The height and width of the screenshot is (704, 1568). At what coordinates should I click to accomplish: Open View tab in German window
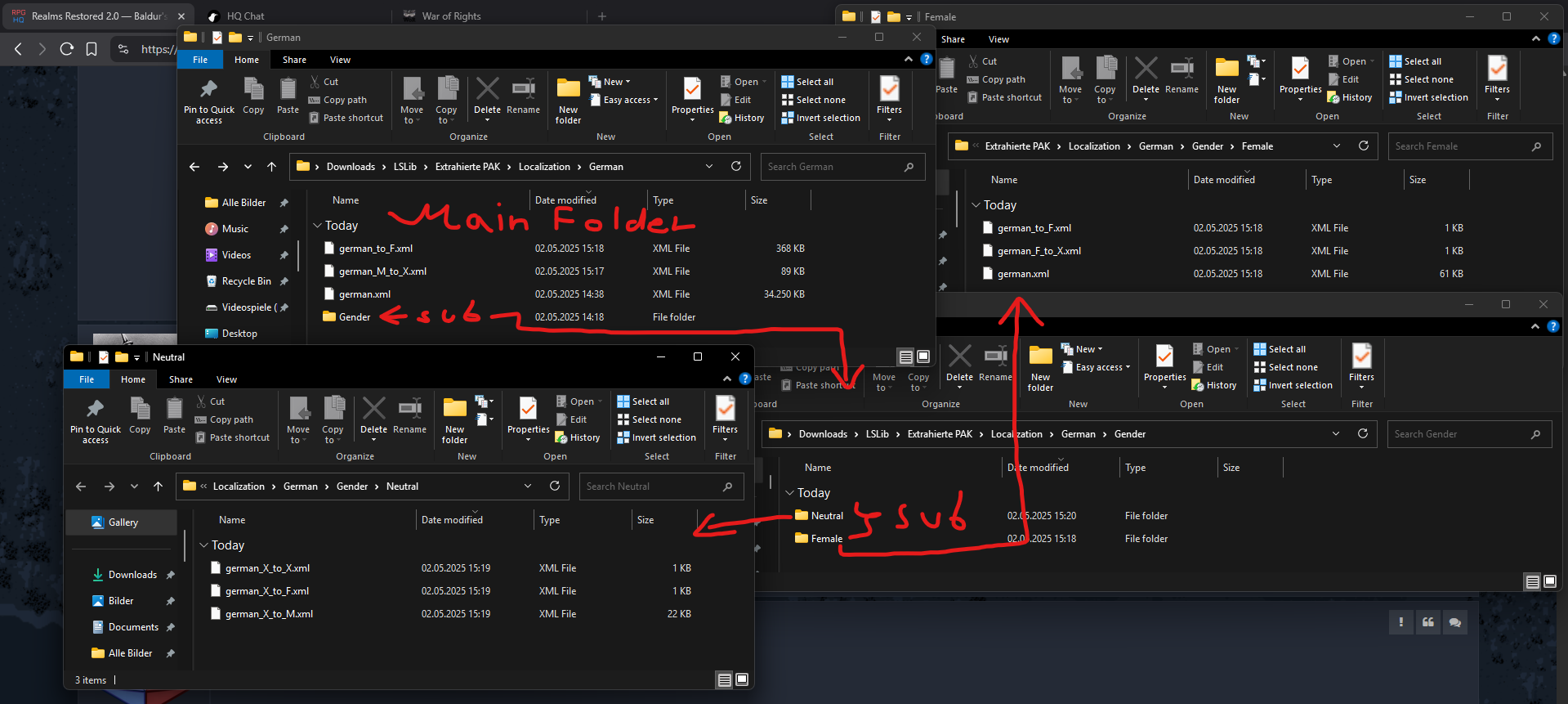point(340,60)
